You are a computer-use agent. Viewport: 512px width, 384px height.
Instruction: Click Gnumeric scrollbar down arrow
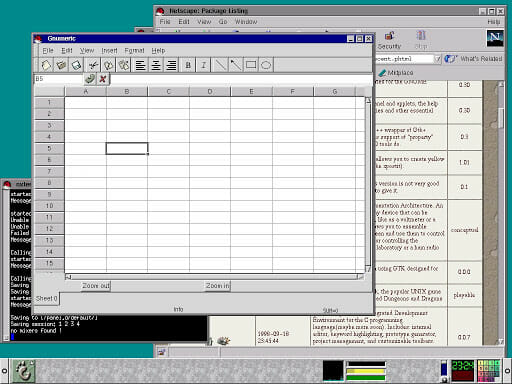pyautogui.click(x=368, y=269)
